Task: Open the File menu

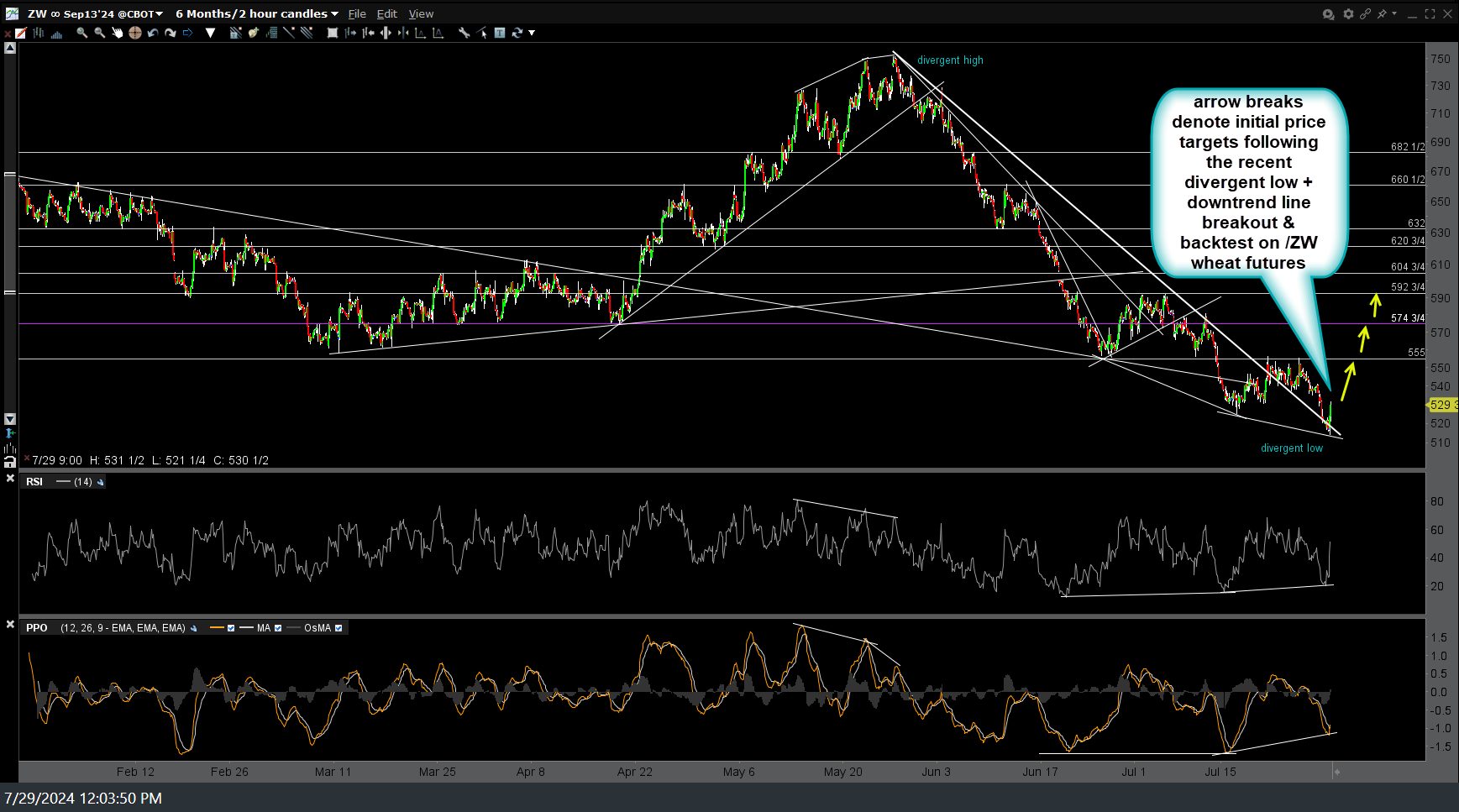Action: tap(357, 14)
